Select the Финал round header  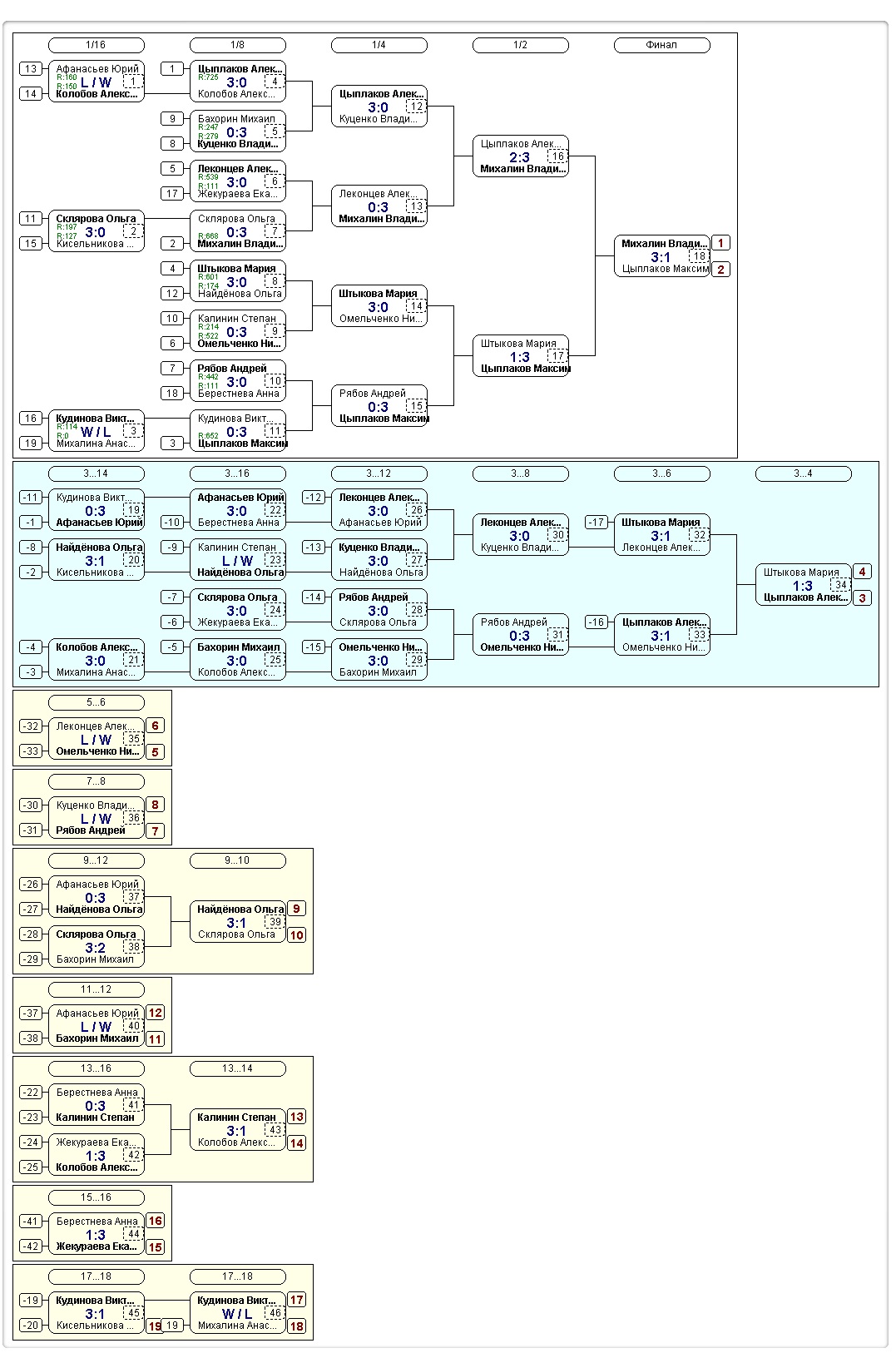pyautogui.click(x=661, y=45)
